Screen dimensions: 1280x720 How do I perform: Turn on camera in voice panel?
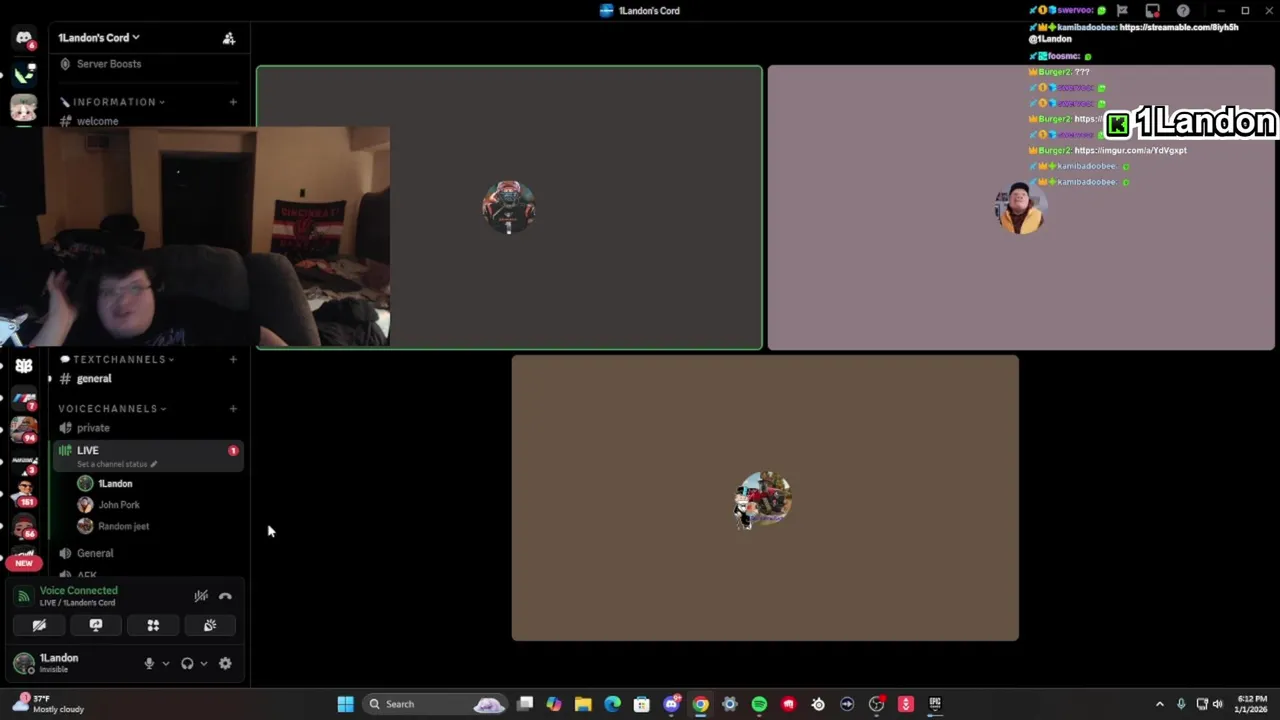tap(39, 625)
